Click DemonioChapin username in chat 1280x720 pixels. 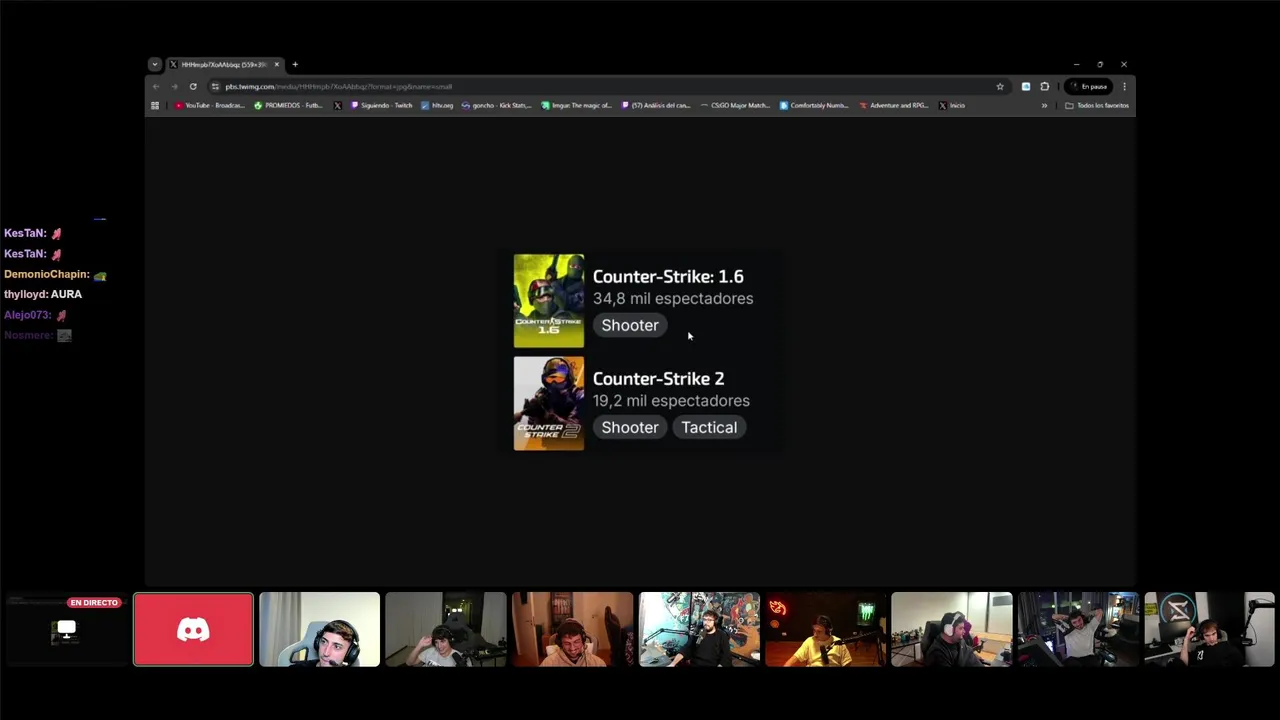(x=47, y=274)
